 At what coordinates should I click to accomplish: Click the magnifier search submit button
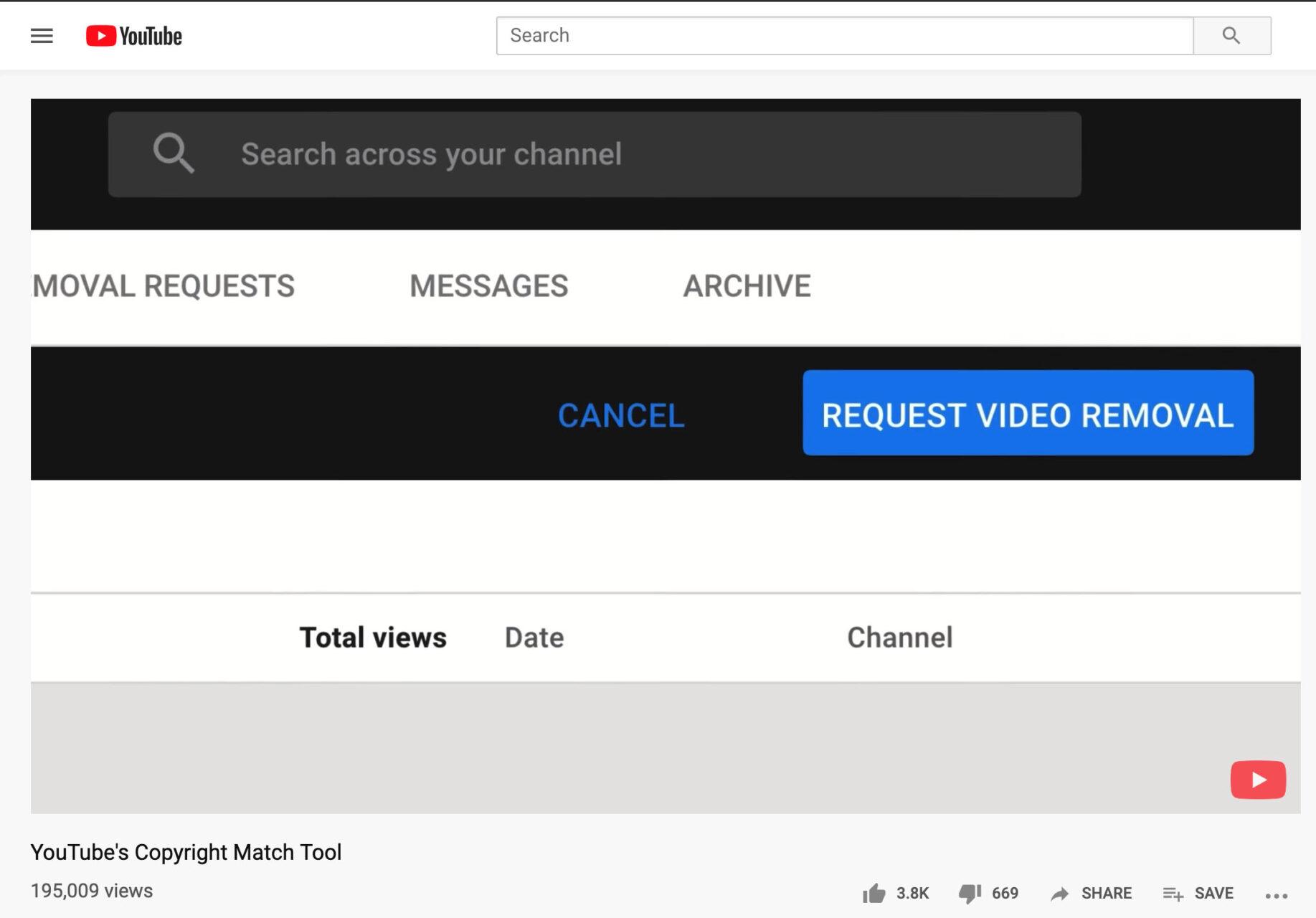pos(1231,35)
